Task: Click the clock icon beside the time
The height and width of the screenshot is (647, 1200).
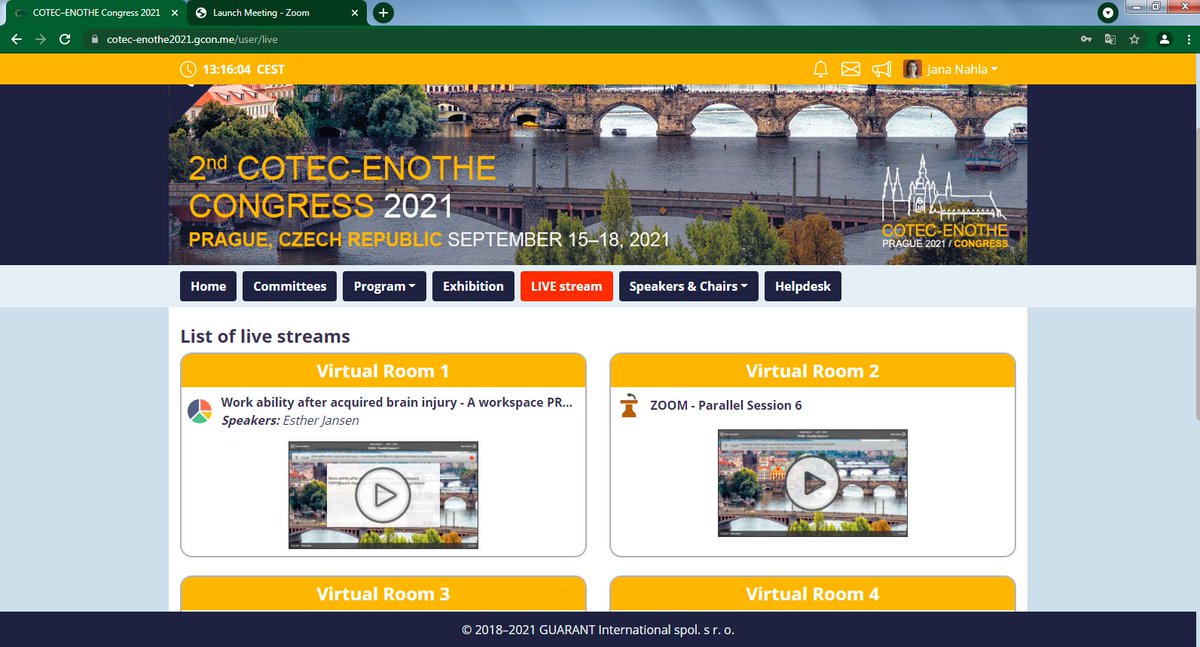Action: pos(188,69)
